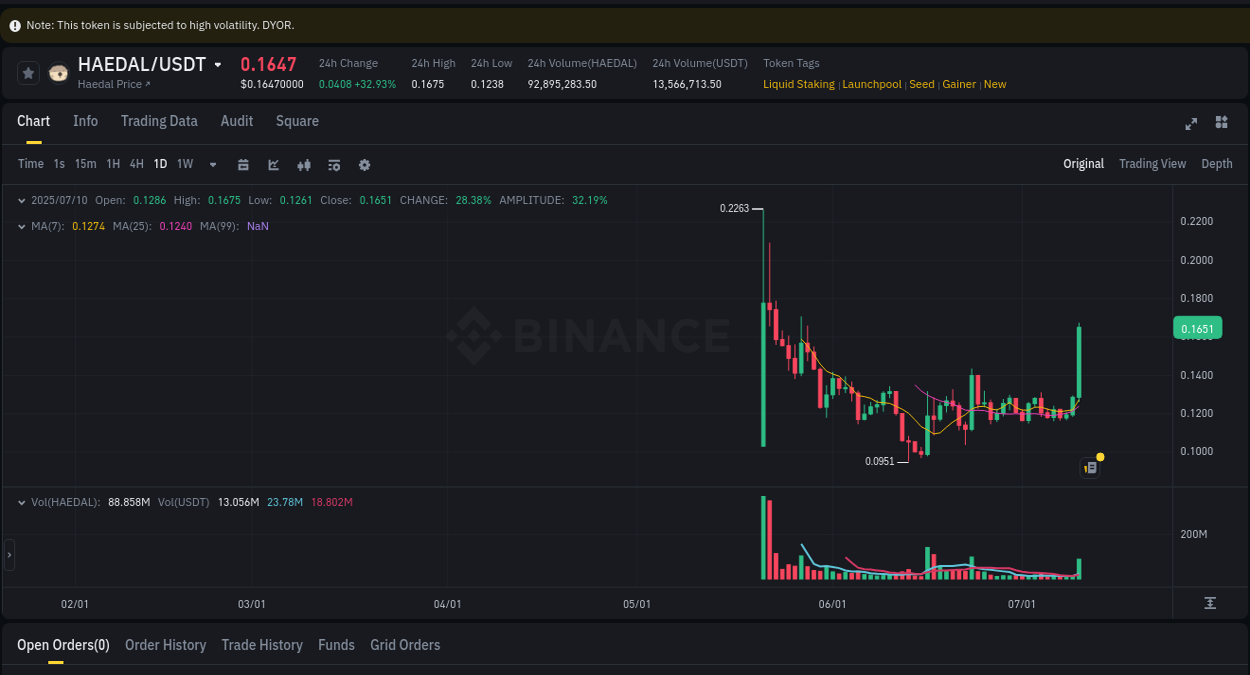Toggle the favorite star for HAEDAL/USDT
The width and height of the screenshot is (1250, 675).
(x=28, y=73)
